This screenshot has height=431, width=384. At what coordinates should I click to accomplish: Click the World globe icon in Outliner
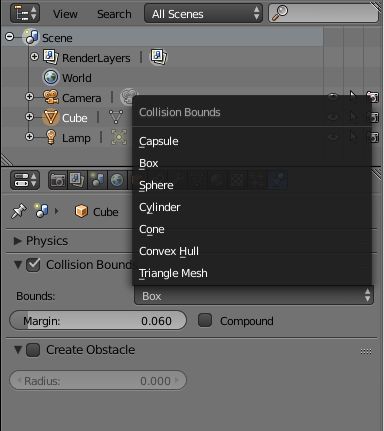pyautogui.click(x=51, y=77)
